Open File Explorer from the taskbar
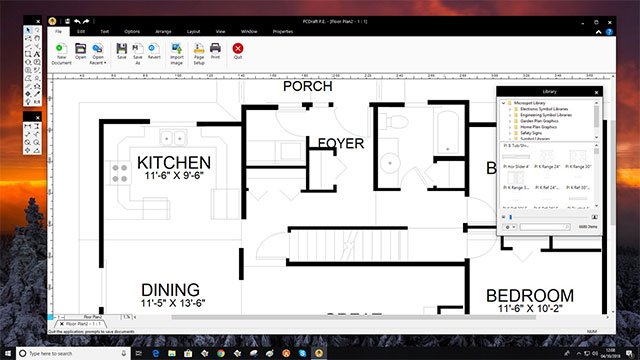The image size is (640, 360). [x=172, y=353]
